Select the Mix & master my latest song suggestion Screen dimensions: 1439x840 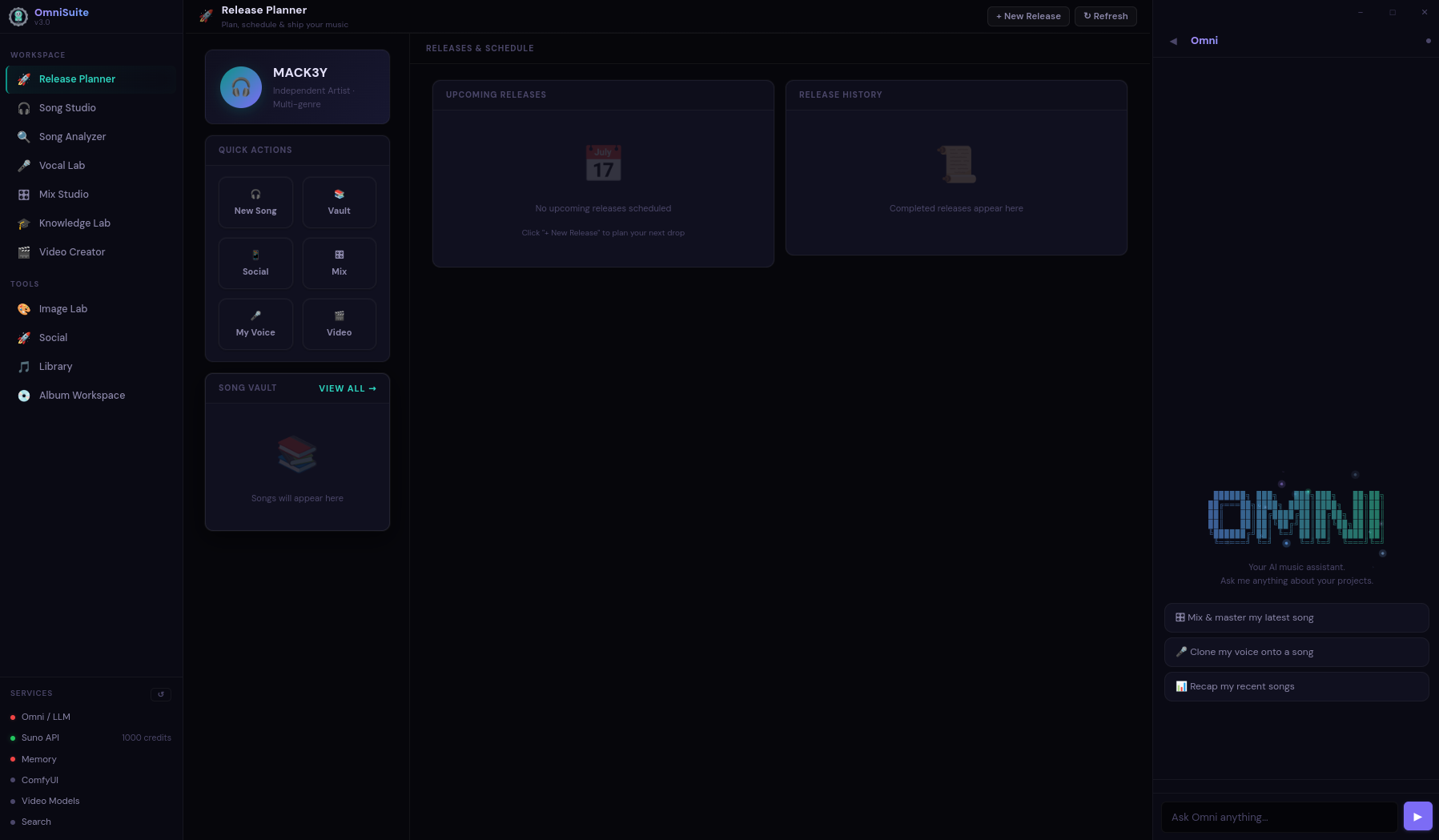tap(1296, 617)
